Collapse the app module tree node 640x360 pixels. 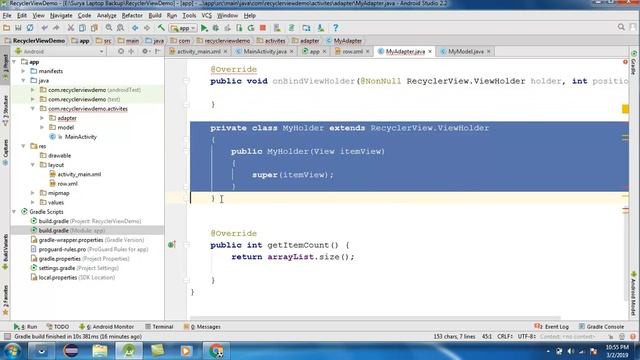coord(14,62)
